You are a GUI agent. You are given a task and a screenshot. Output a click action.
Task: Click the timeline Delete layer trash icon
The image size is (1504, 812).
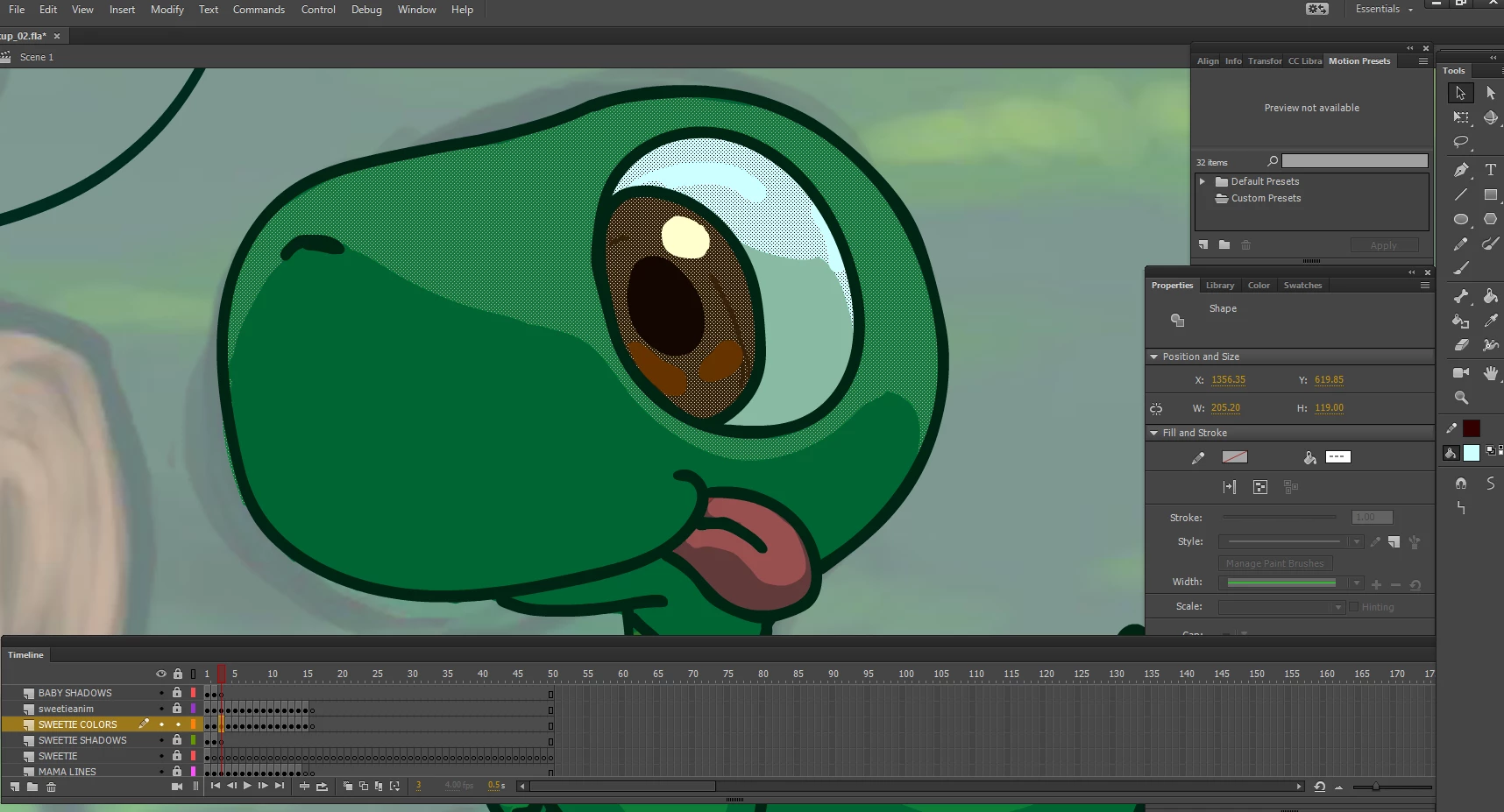[51, 787]
